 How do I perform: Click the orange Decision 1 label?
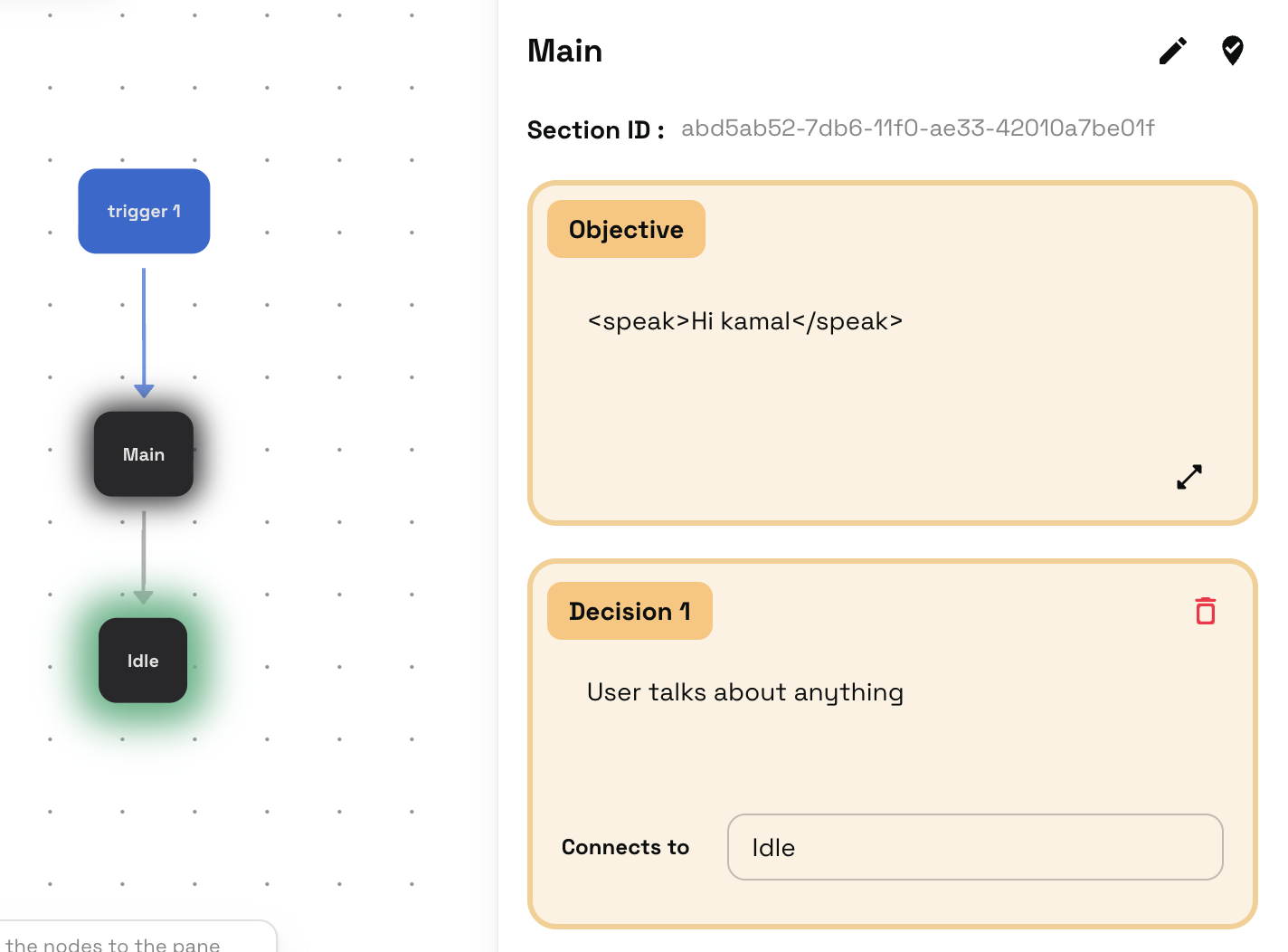(x=630, y=612)
